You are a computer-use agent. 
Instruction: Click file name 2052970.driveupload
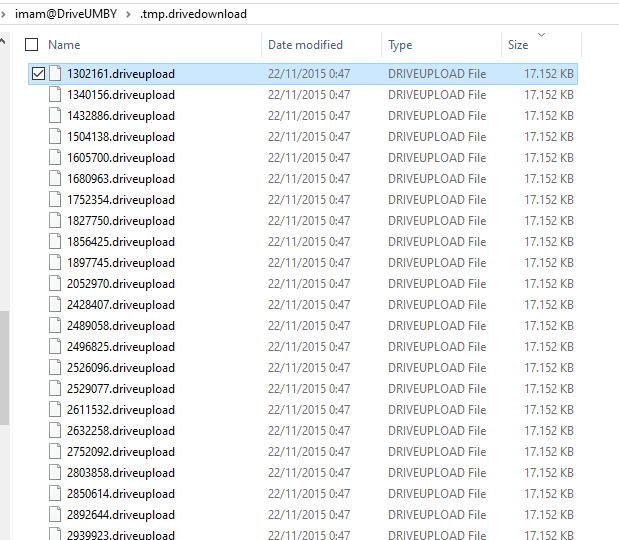[x=121, y=284]
